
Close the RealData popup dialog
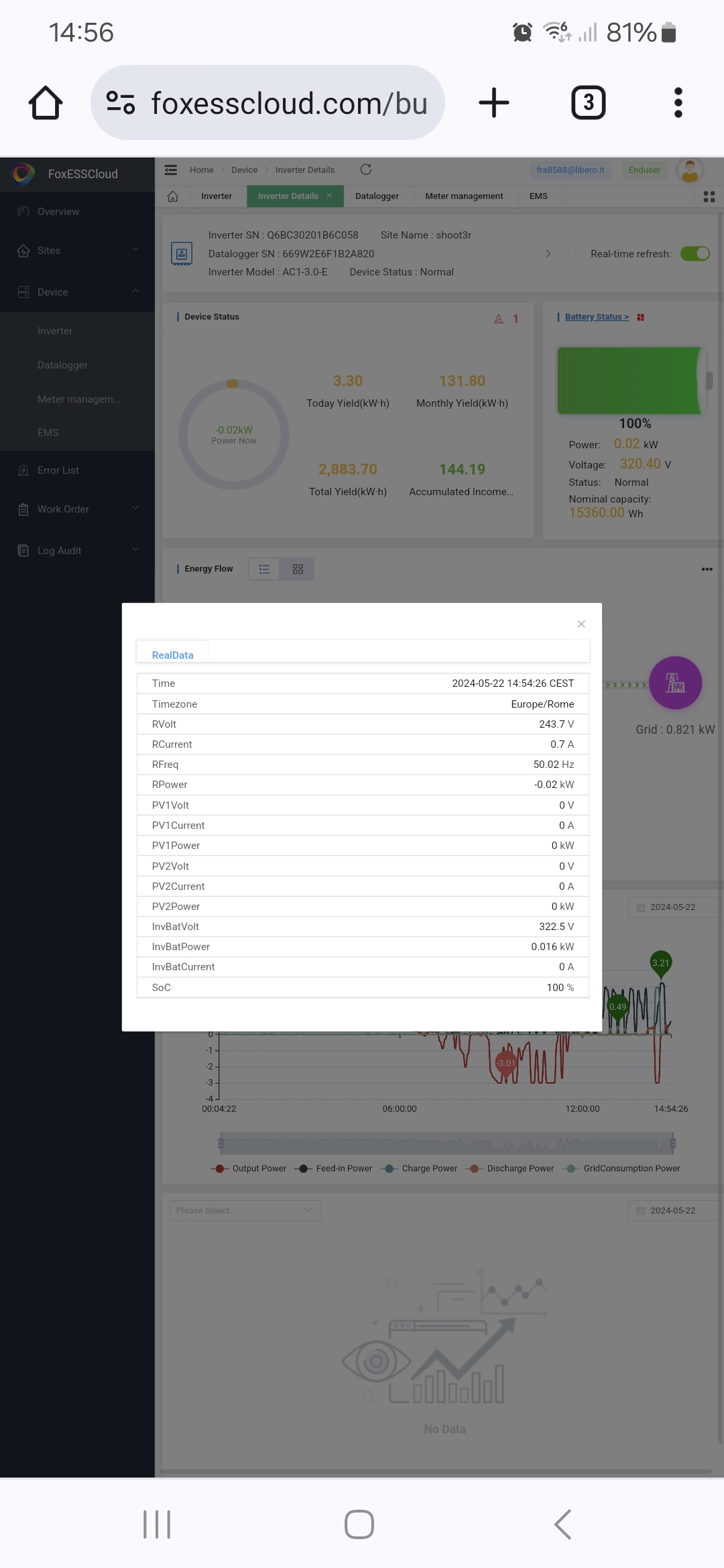581,624
